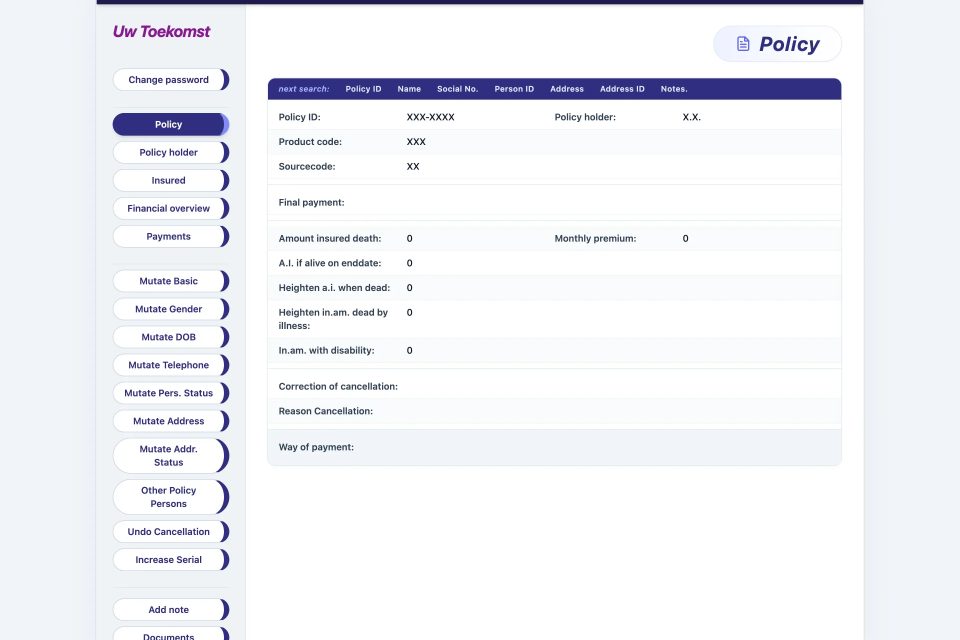The width and height of the screenshot is (960, 640).
Task: Click the Way of payment label
Action: click(x=316, y=447)
